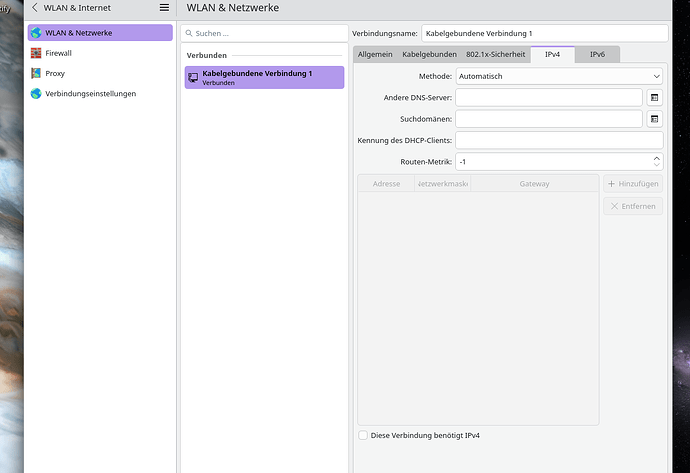Click the back arrow beside WLAN & Internet
The height and width of the screenshot is (473, 690).
(35, 8)
